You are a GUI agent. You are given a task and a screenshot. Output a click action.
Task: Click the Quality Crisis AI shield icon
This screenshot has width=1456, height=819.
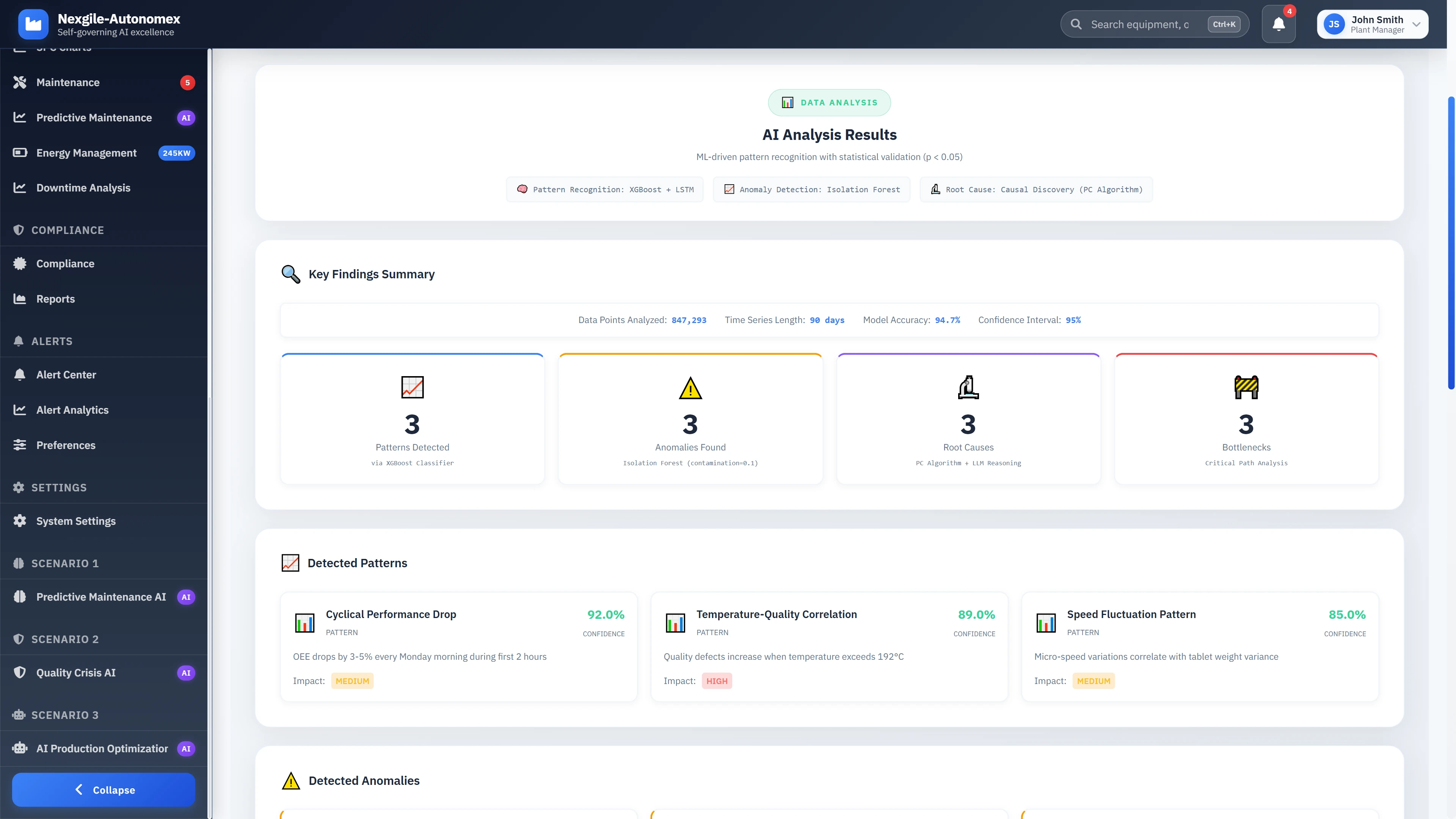coord(20,672)
